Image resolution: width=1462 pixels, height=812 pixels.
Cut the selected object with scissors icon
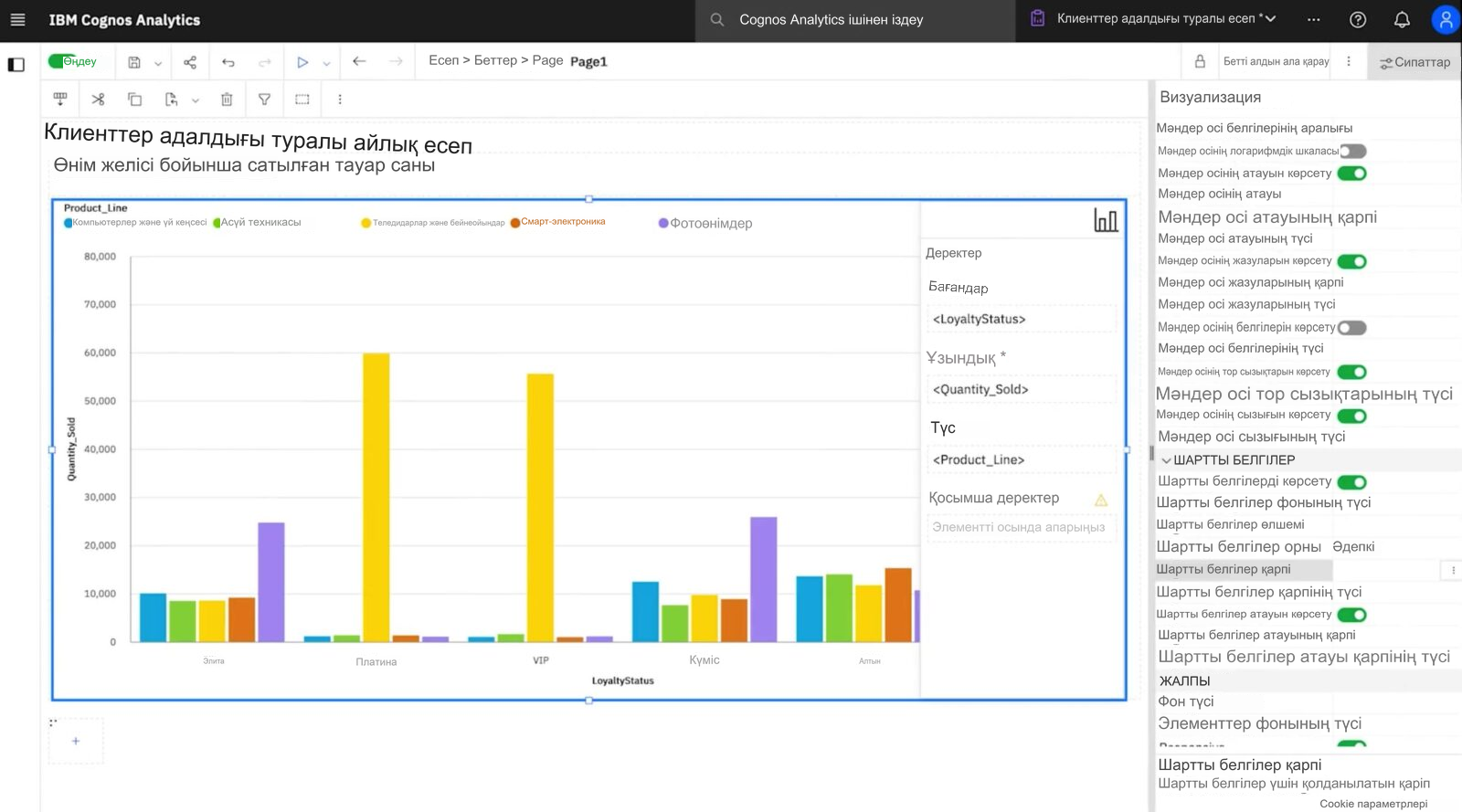[x=98, y=99]
